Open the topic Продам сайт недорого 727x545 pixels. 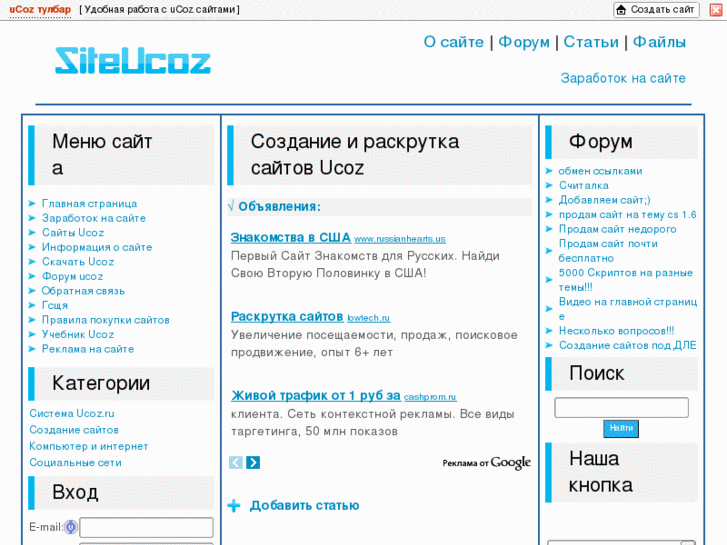[618, 229]
